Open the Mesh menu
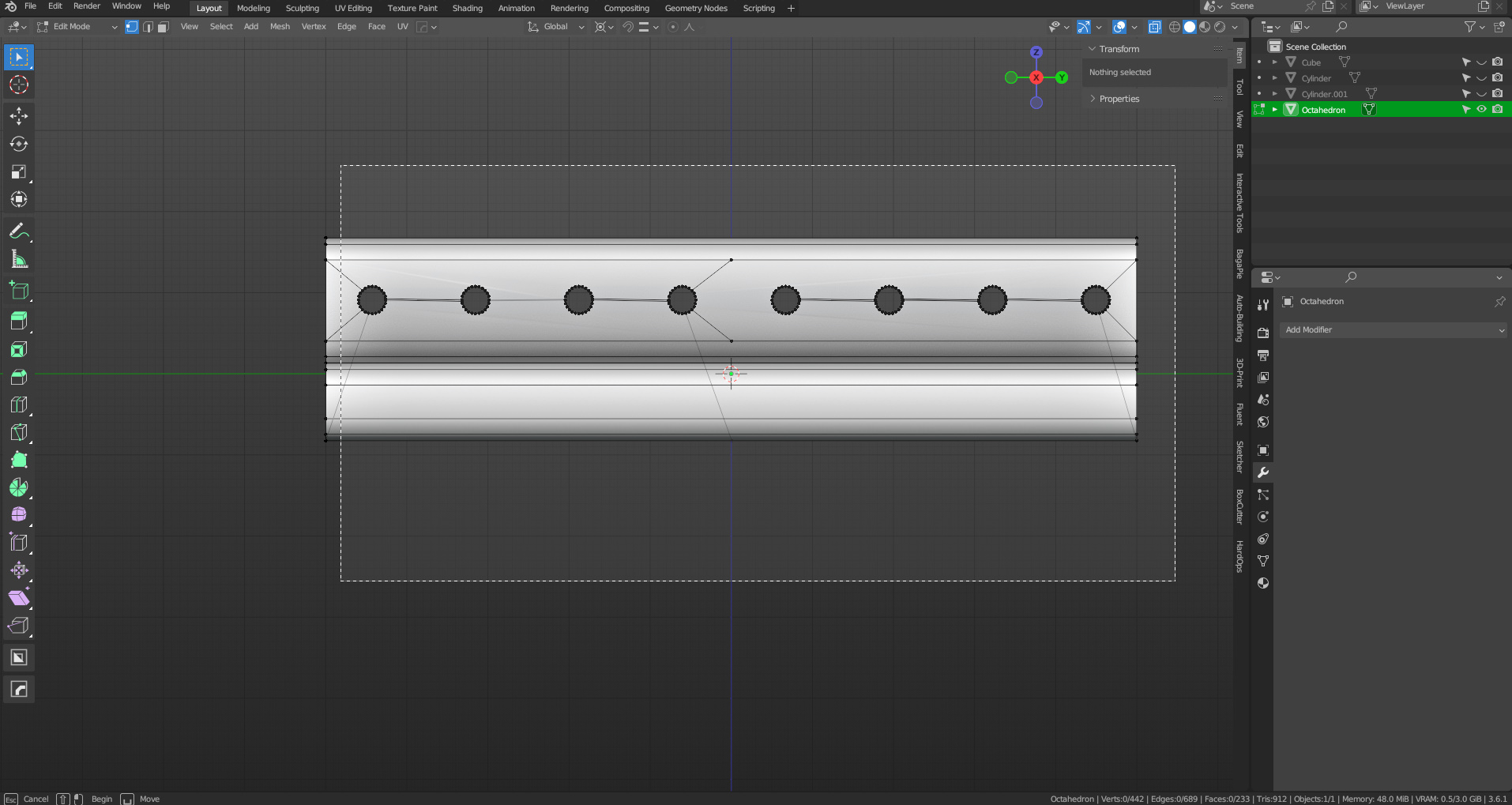This screenshot has height=805, width=1512. pos(280,27)
